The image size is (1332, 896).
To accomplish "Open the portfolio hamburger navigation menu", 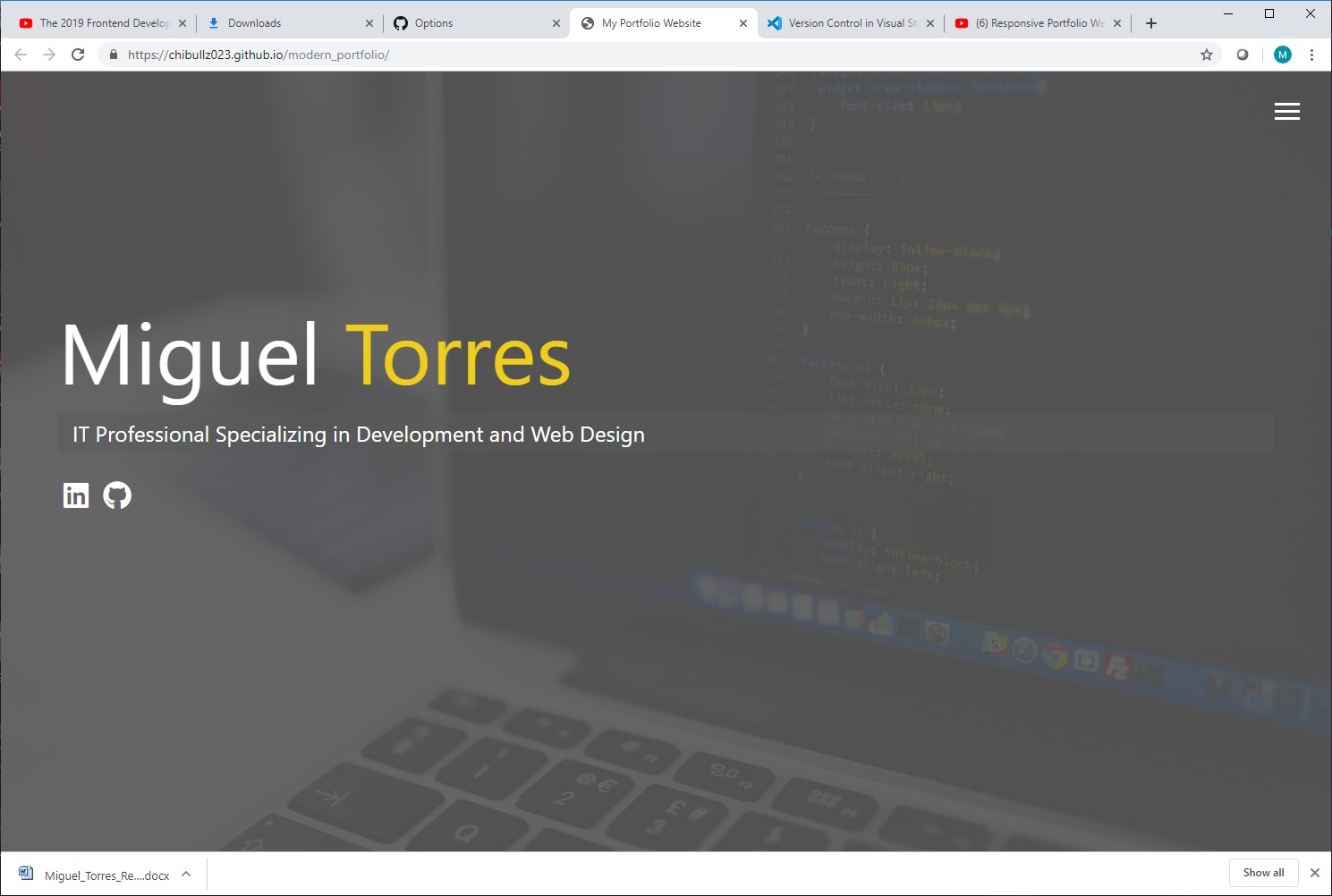I will click(x=1286, y=111).
